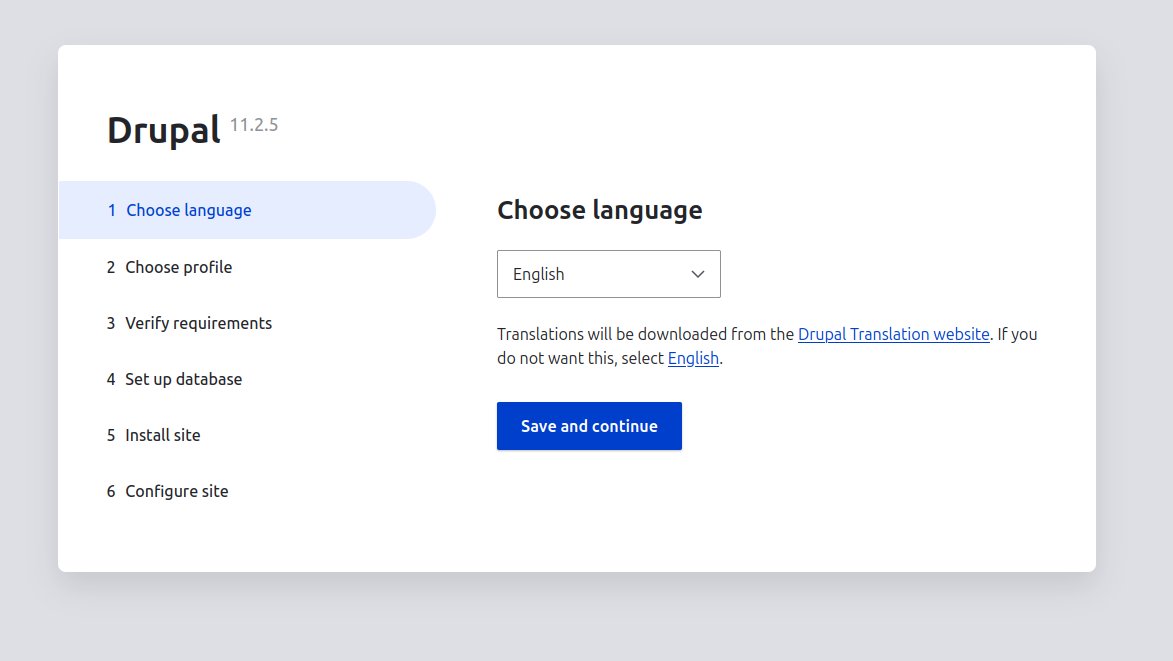Click step number 4 beside Set up database
Image resolution: width=1173 pixels, height=661 pixels.
112,379
